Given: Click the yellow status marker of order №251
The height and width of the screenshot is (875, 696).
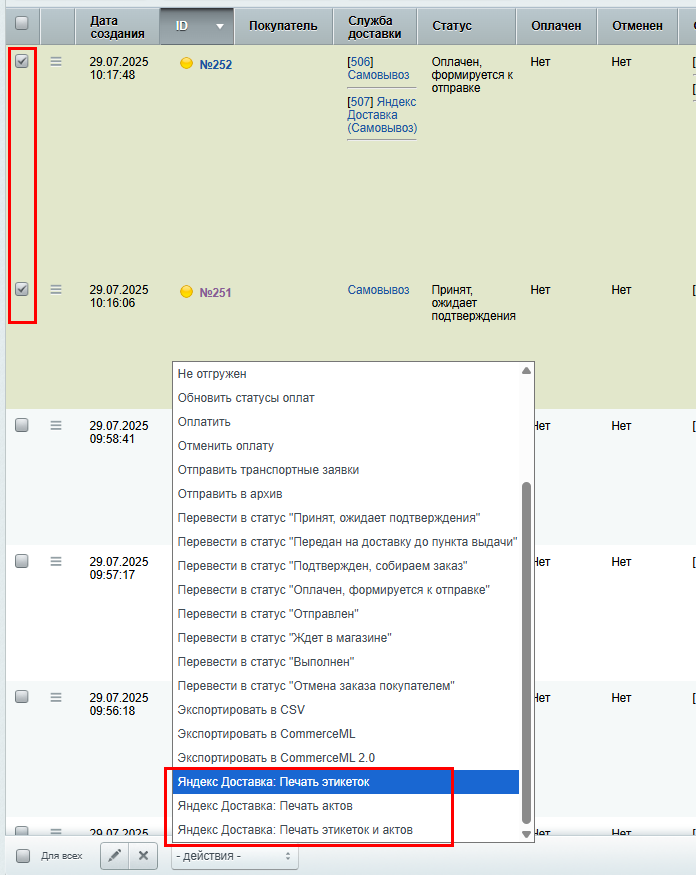Looking at the screenshot, I should 186,291.
